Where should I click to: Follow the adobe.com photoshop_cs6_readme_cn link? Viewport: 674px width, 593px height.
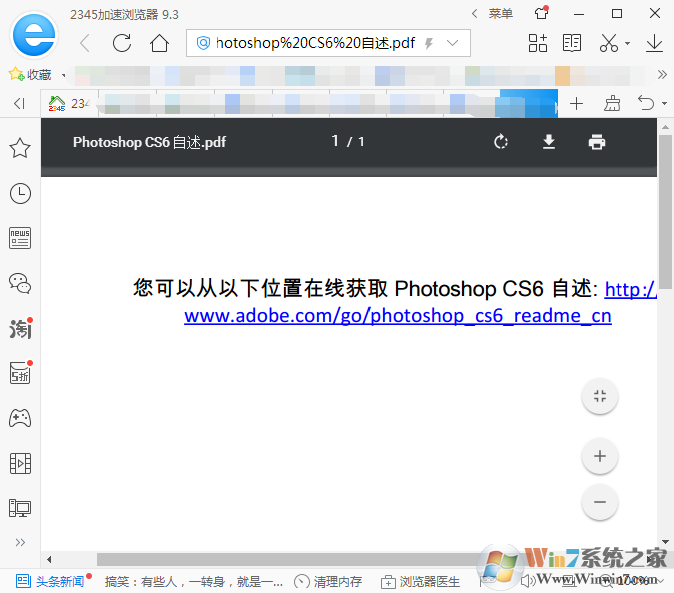(x=397, y=316)
